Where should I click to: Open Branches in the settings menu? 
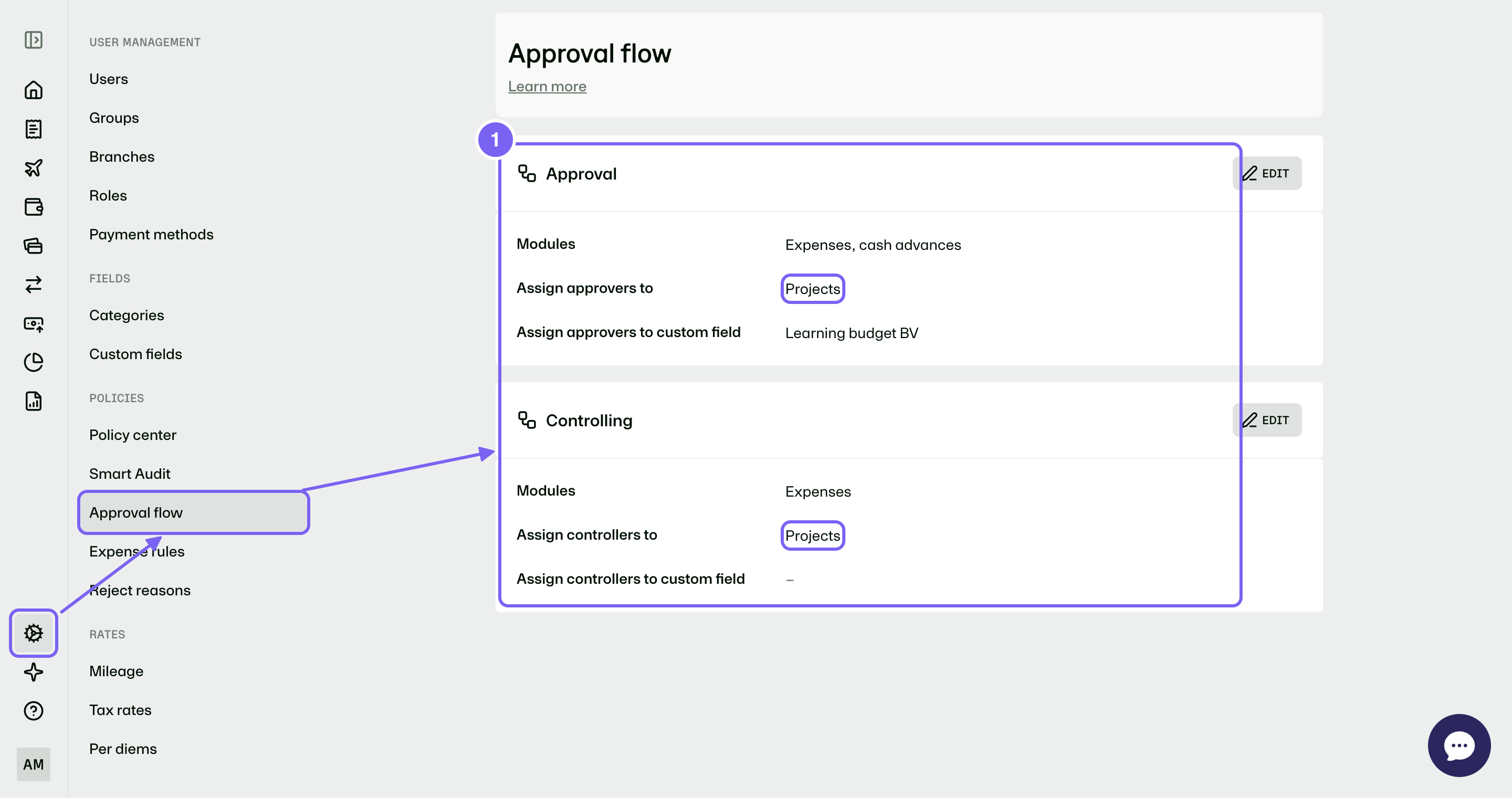tap(122, 156)
